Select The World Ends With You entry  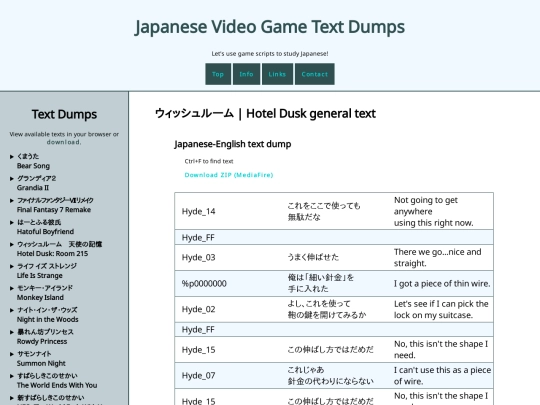[57, 381]
